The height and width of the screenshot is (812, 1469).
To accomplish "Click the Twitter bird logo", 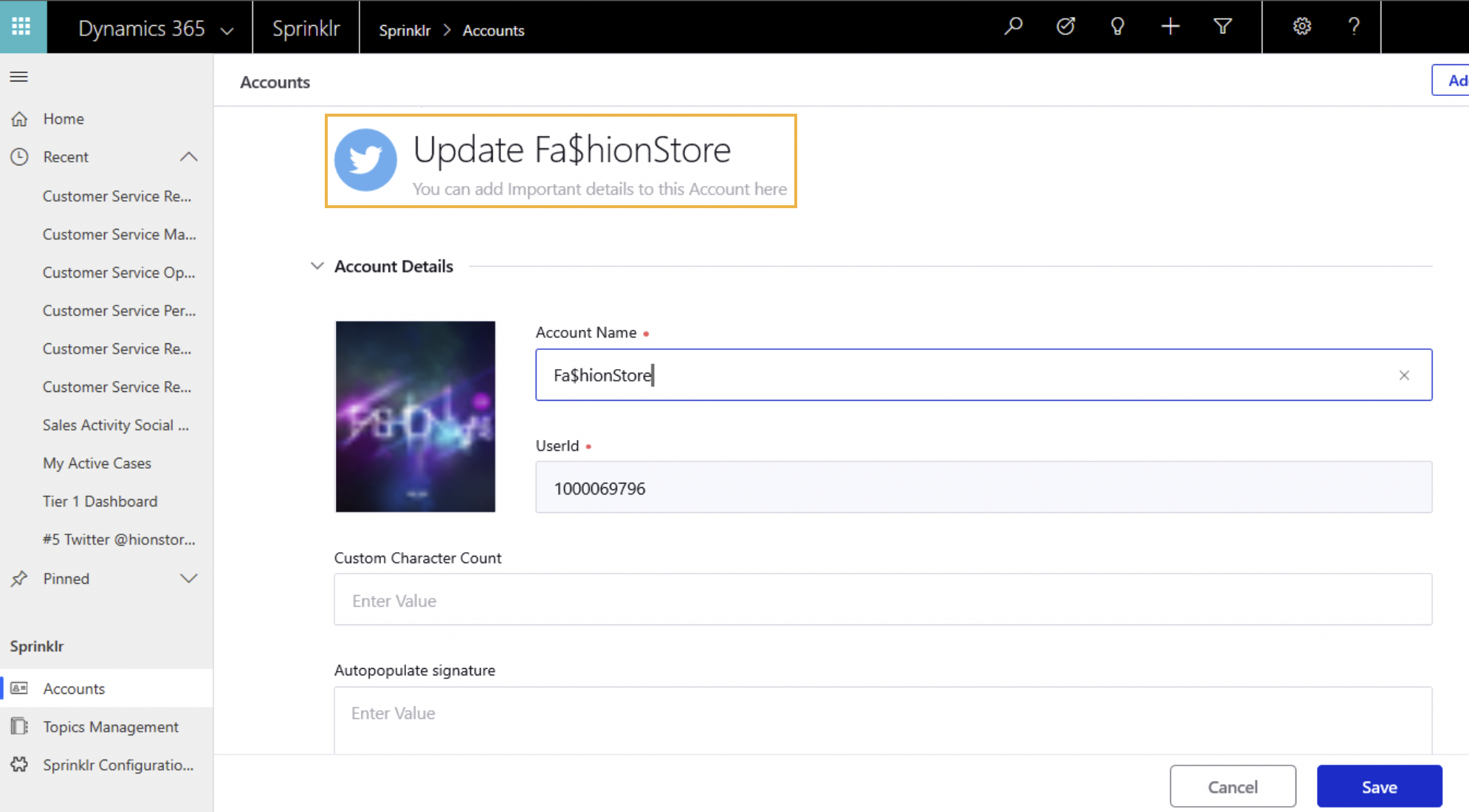I will pos(365,160).
